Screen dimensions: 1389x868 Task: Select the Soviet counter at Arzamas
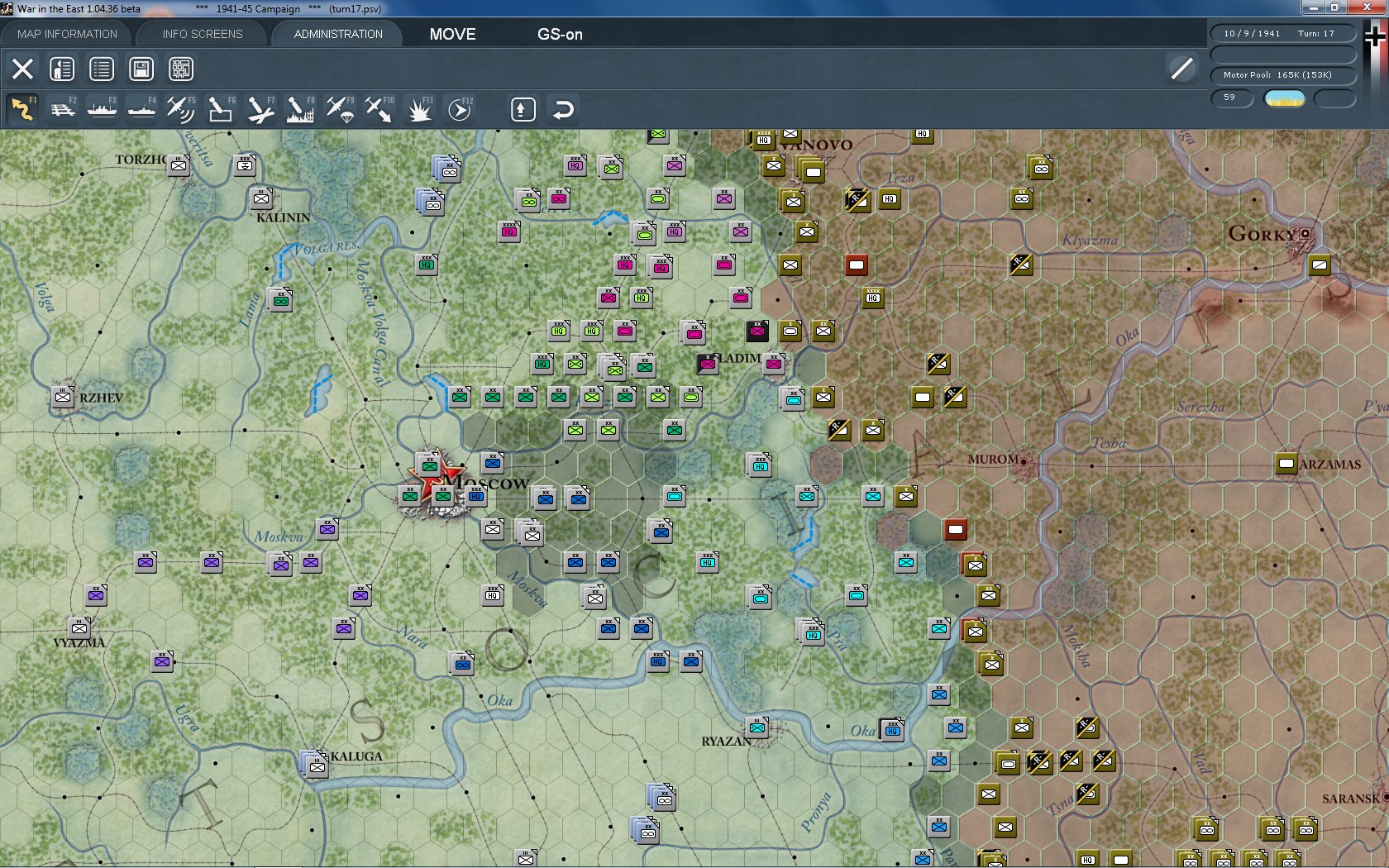(x=1286, y=464)
